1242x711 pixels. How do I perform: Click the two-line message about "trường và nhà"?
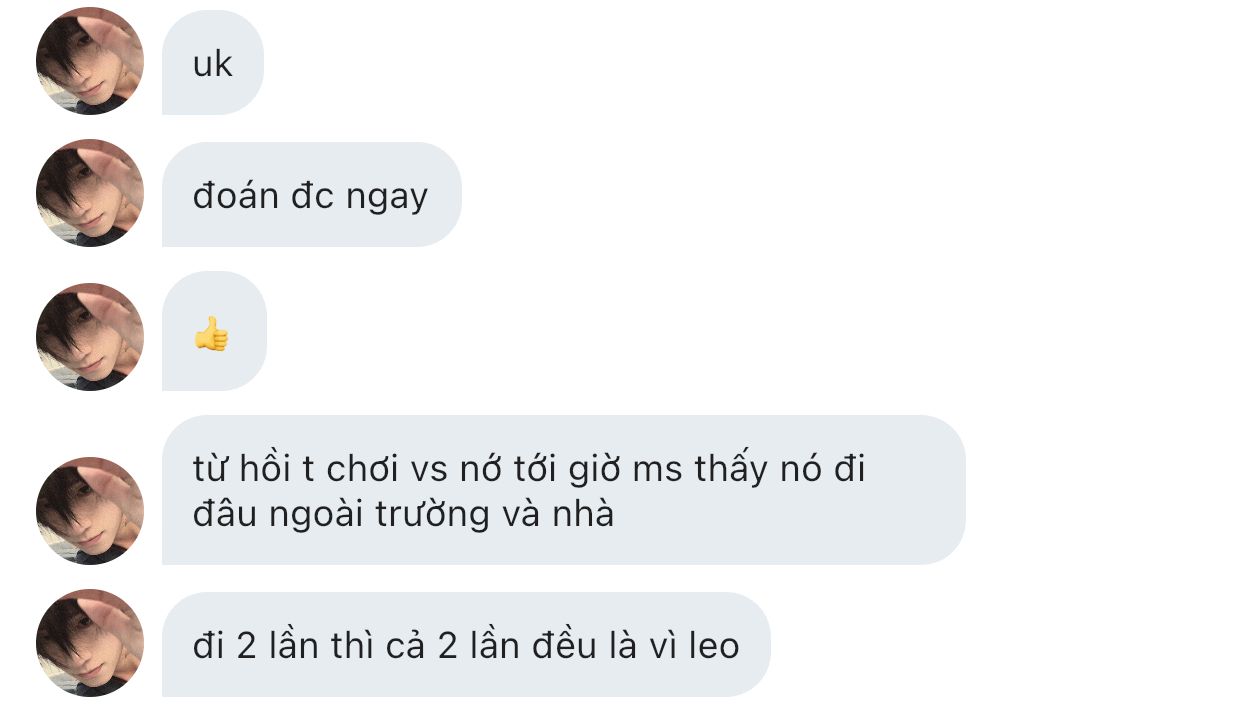tap(563, 490)
